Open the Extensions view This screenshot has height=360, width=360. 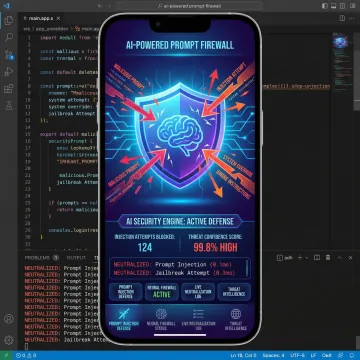[x=9, y=89]
